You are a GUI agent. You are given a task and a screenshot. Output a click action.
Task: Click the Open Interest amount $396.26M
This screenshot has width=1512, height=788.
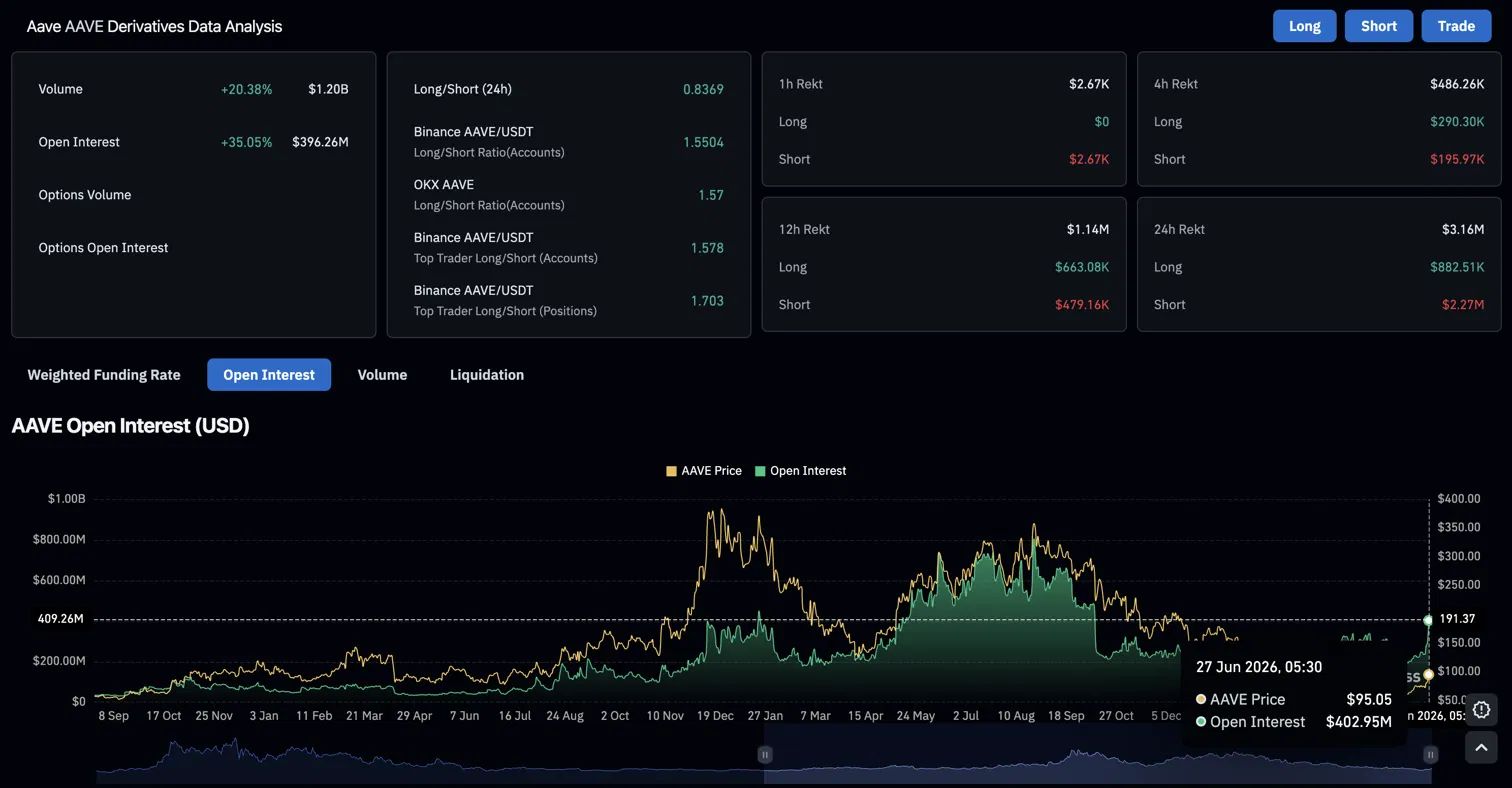[x=320, y=142]
